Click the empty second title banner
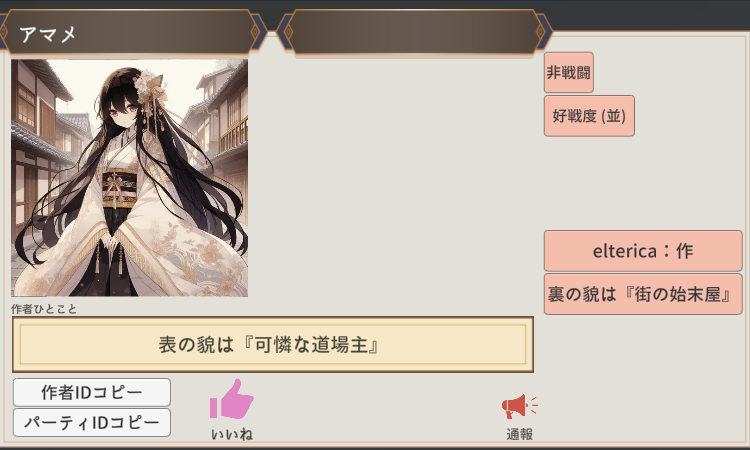Viewport: 750px width, 450px height. tap(414, 32)
